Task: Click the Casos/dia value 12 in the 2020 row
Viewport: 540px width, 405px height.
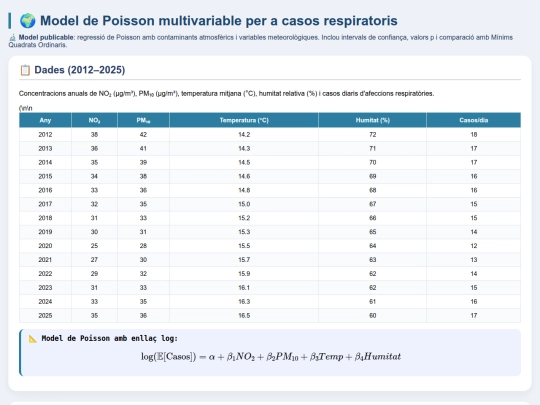Action: [x=474, y=246]
